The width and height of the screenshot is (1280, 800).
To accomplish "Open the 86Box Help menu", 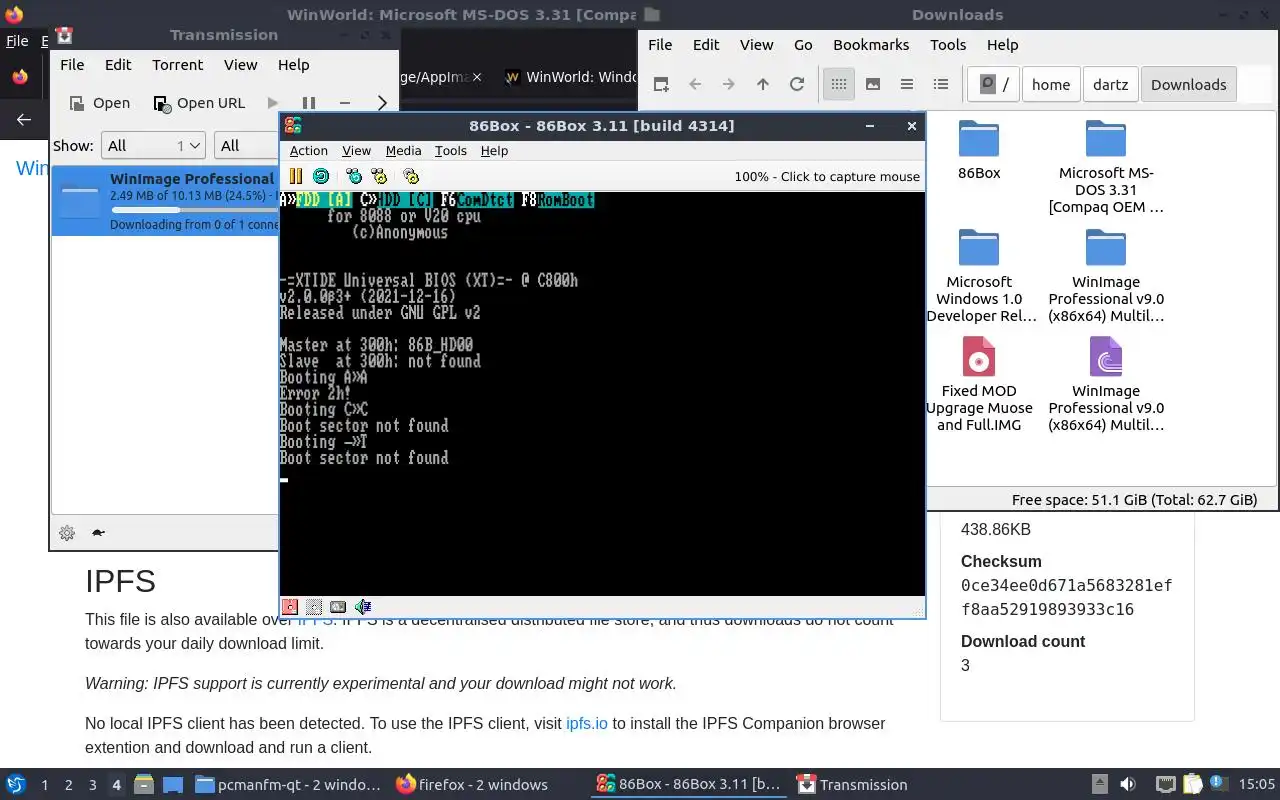I will click(x=494, y=150).
